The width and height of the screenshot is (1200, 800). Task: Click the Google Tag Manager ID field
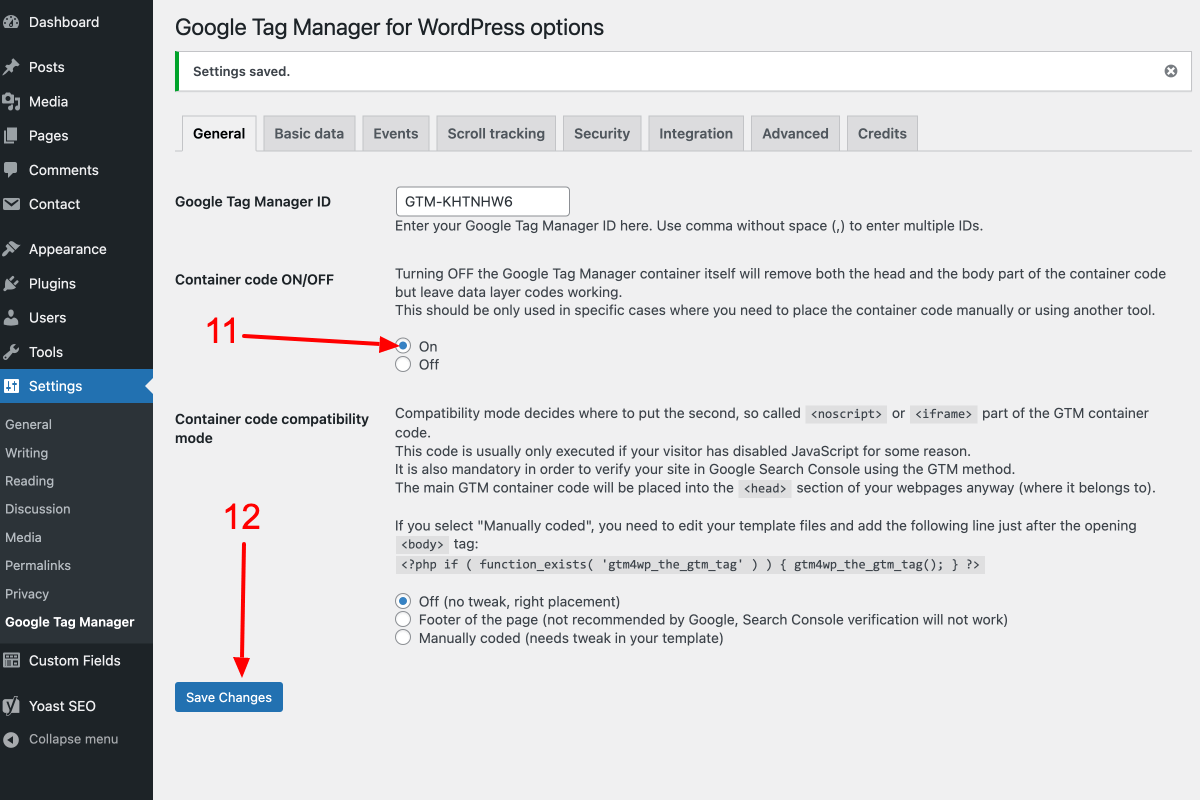482,201
